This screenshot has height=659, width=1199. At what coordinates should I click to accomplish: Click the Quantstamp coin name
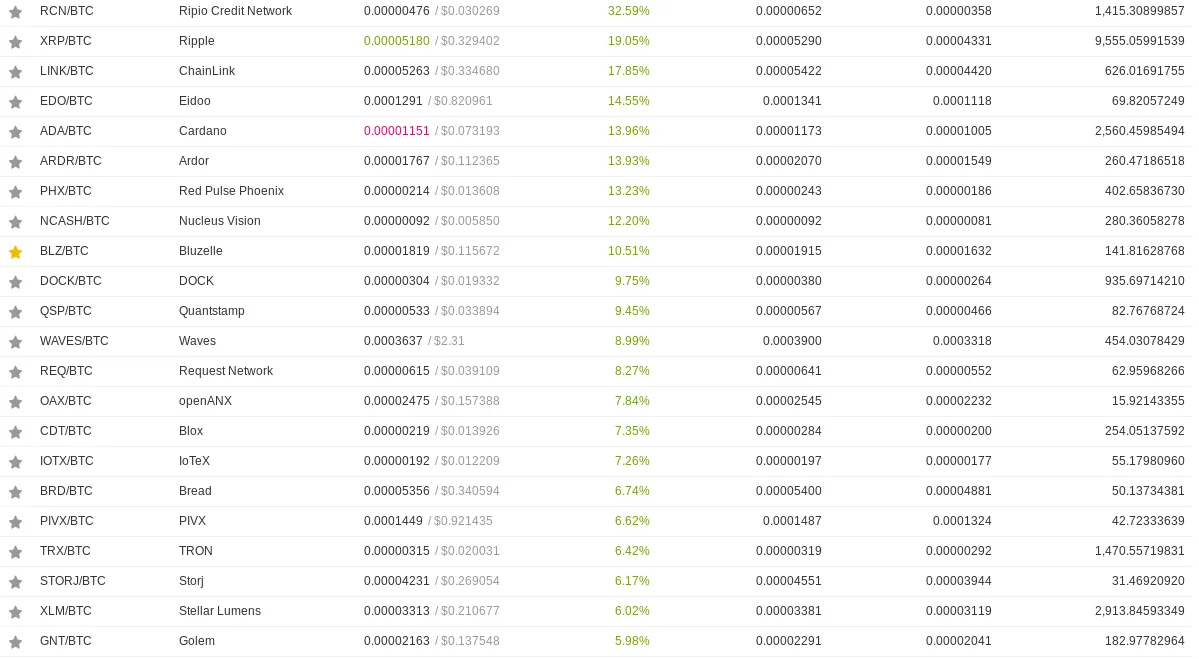212,311
